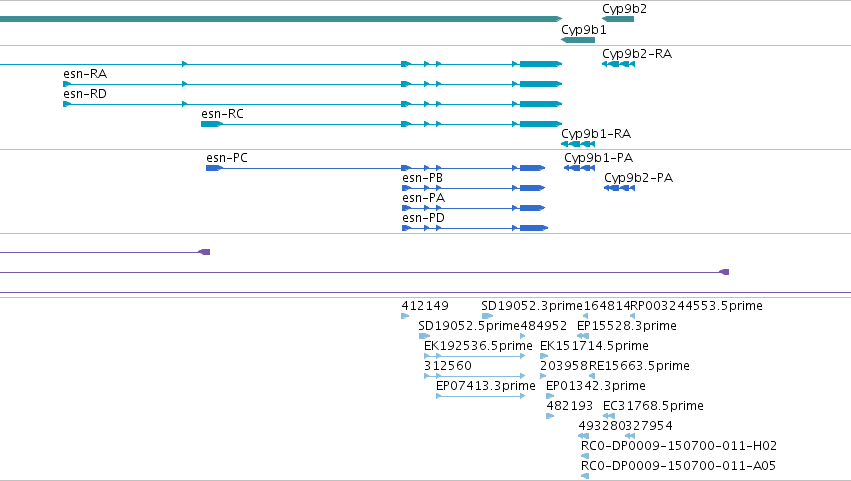Click the Cyp9b1-RA transcript glyph

click(x=578, y=144)
